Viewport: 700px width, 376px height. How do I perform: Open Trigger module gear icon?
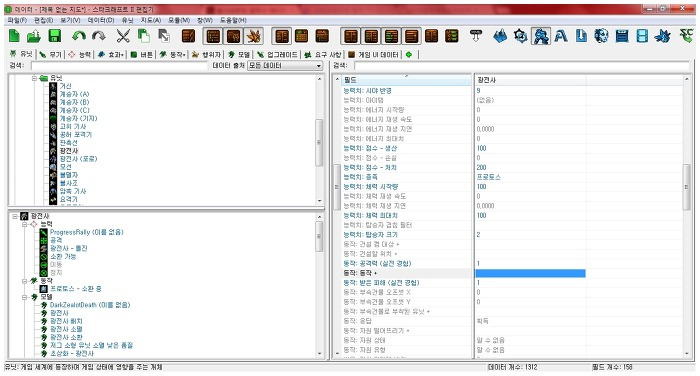[x=521, y=36]
